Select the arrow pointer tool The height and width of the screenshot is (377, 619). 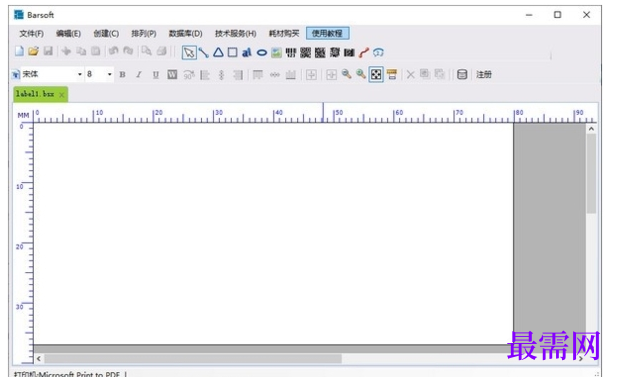[x=189, y=53]
